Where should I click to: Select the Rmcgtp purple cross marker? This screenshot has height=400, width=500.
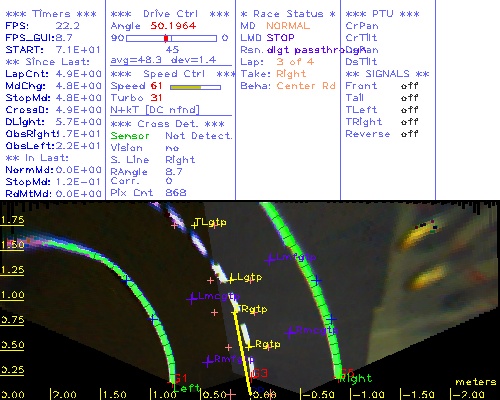pos(290,332)
